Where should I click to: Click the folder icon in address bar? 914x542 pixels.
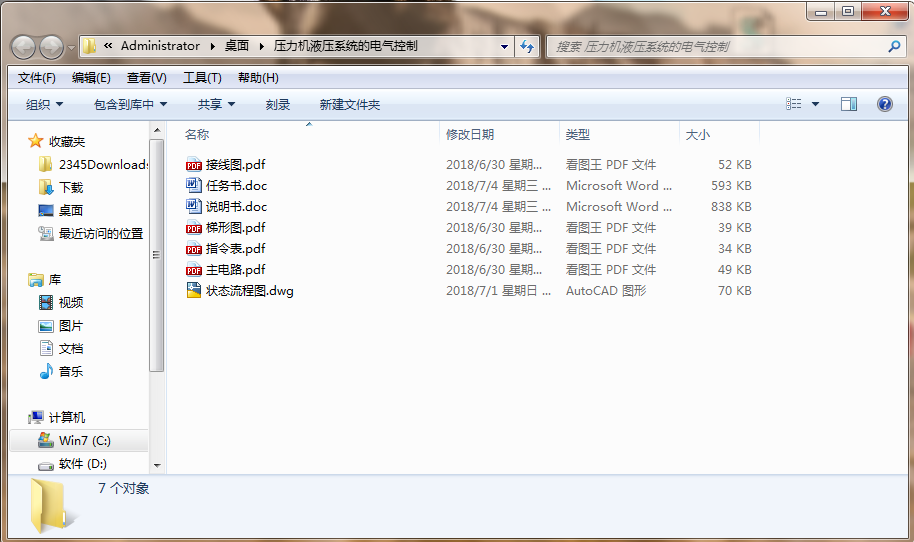point(89,46)
